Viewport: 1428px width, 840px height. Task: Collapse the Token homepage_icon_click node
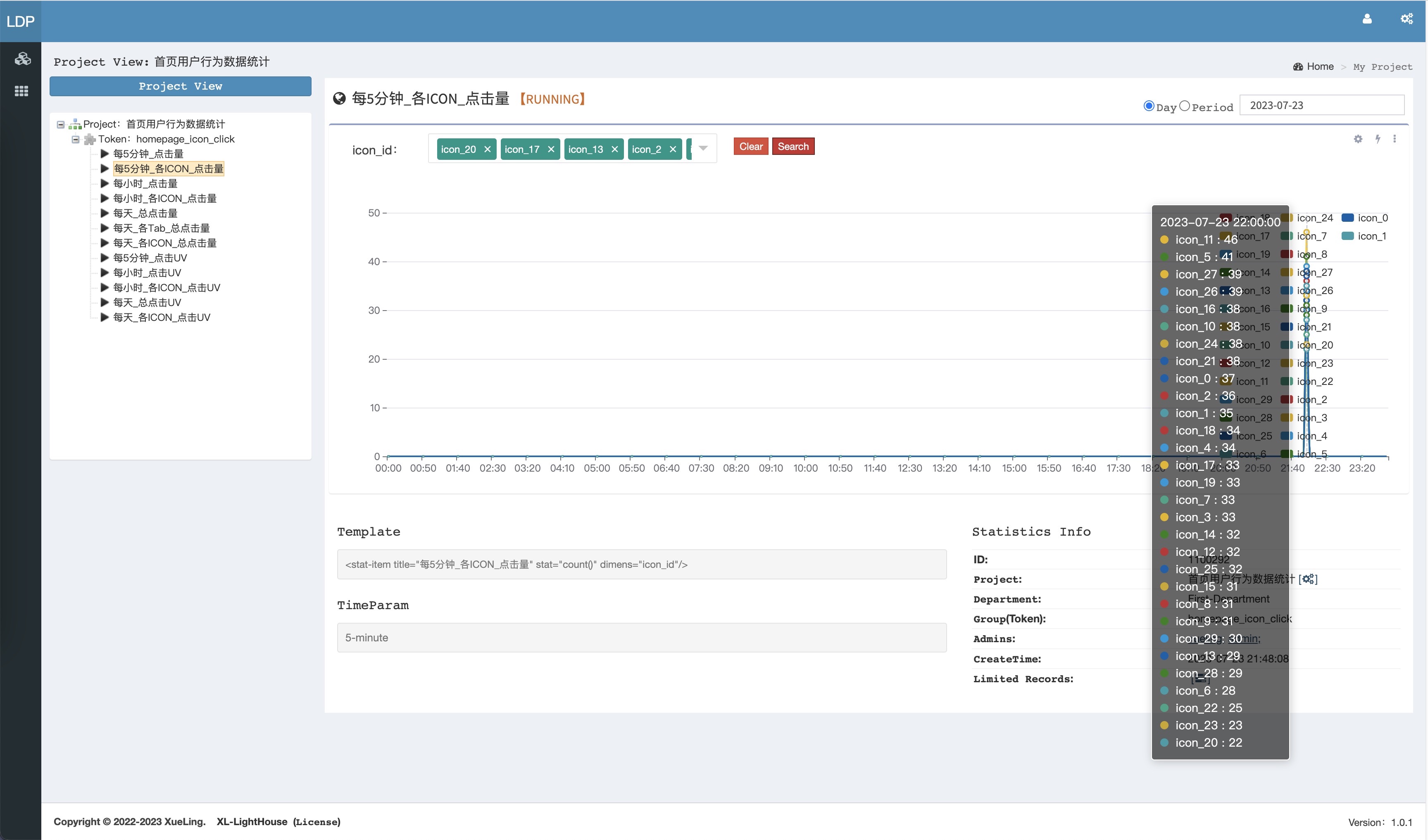pos(75,139)
